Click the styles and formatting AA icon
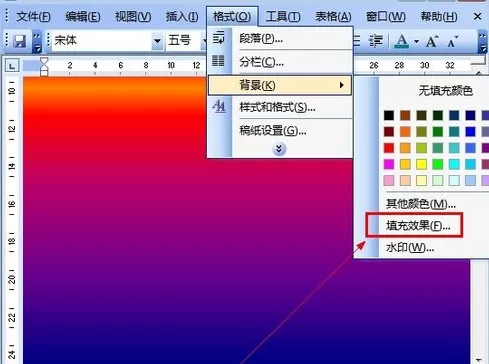The height and width of the screenshot is (364, 489). pos(219,106)
